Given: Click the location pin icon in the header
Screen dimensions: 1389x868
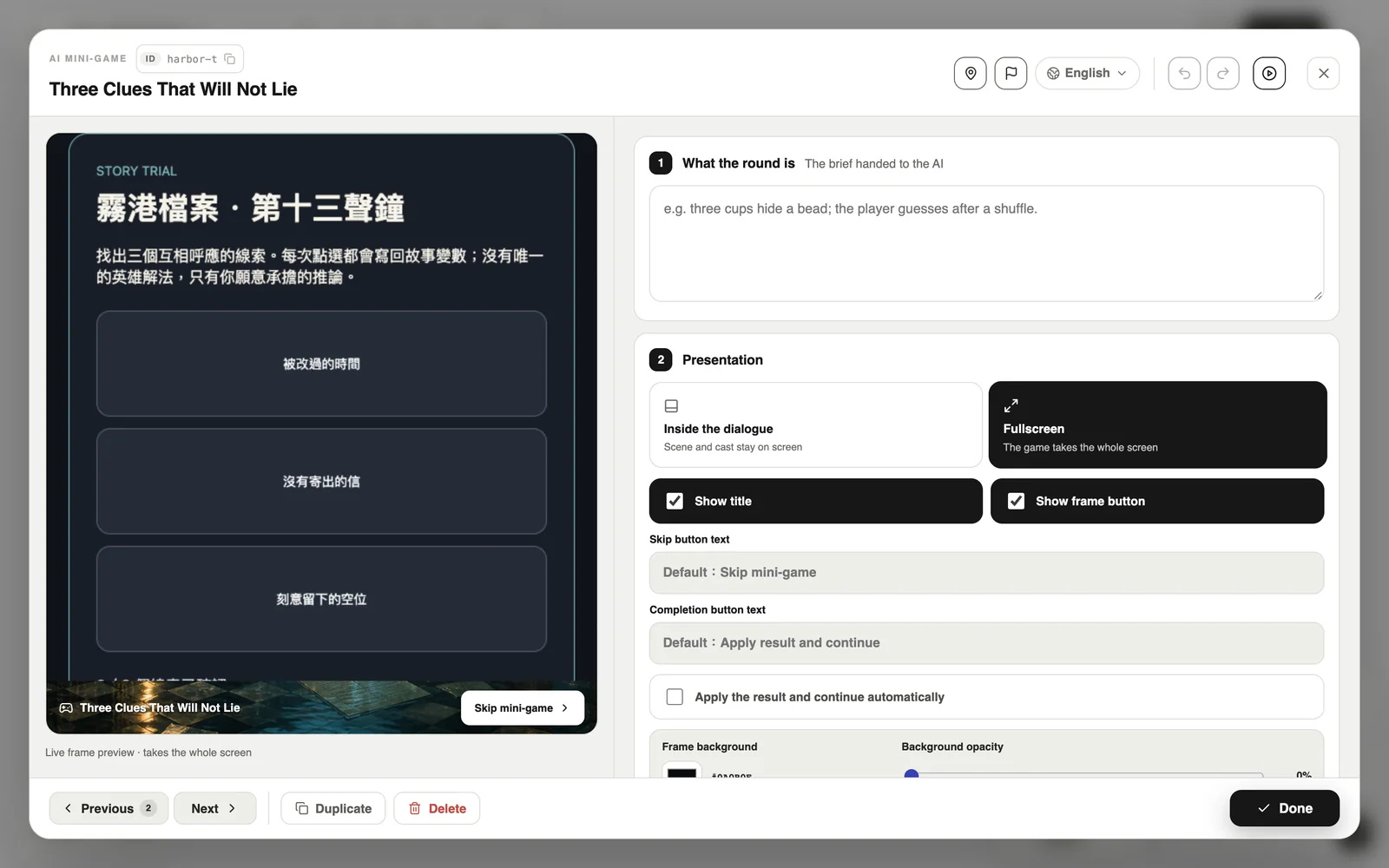Looking at the screenshot, I should coord(971,74).
